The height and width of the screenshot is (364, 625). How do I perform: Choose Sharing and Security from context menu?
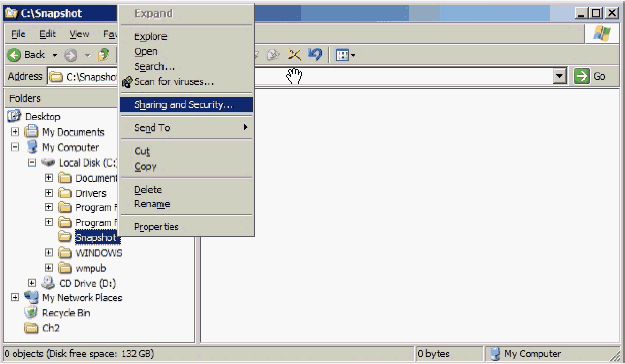pos(186,104)
